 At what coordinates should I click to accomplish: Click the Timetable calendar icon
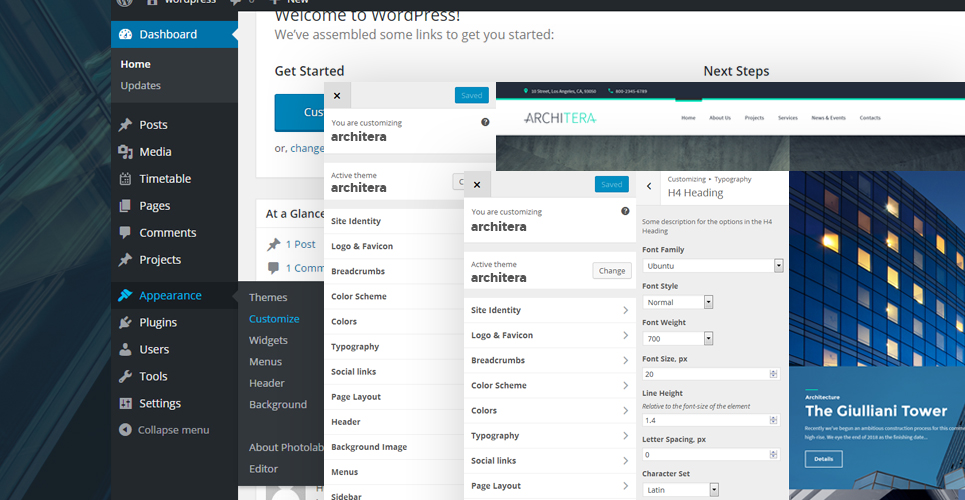(126, 179)
